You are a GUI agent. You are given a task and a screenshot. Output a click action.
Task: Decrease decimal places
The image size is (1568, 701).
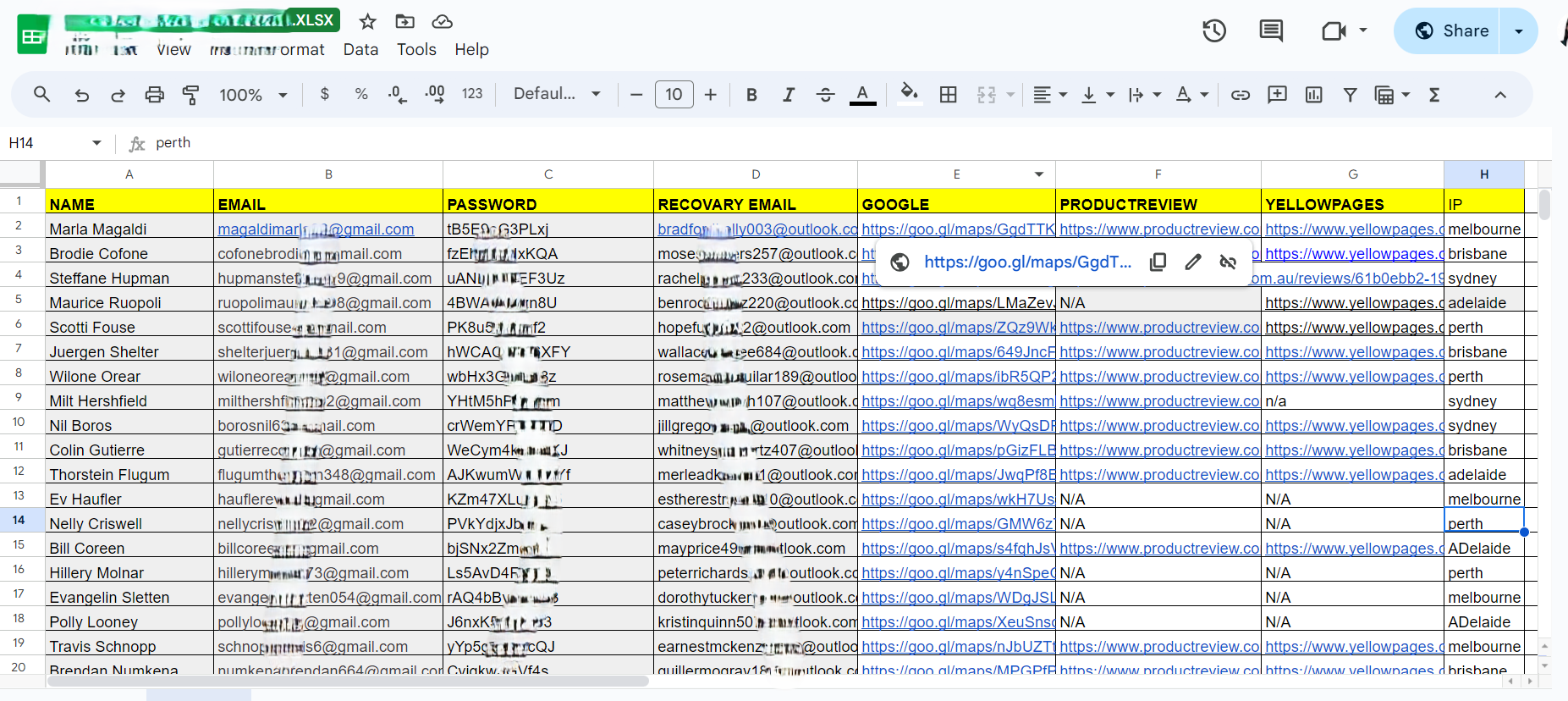(397, 94)
